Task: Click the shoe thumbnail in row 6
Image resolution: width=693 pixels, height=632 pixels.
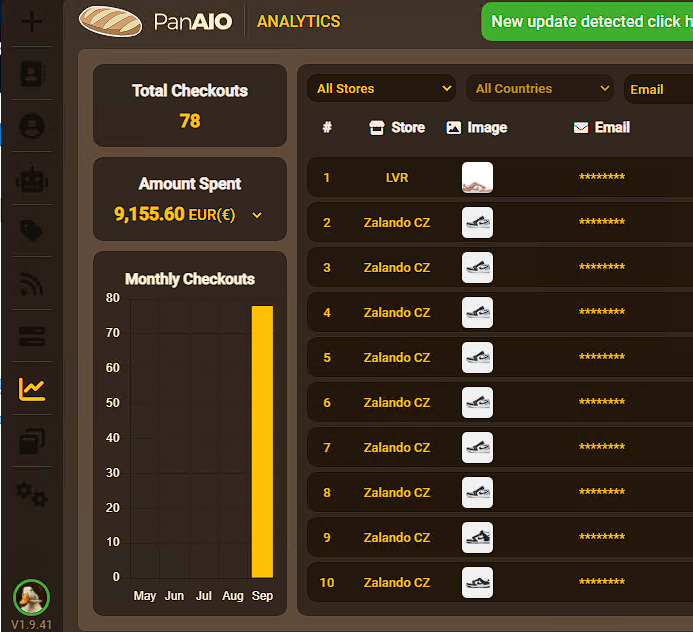Action: pos(477,403)
